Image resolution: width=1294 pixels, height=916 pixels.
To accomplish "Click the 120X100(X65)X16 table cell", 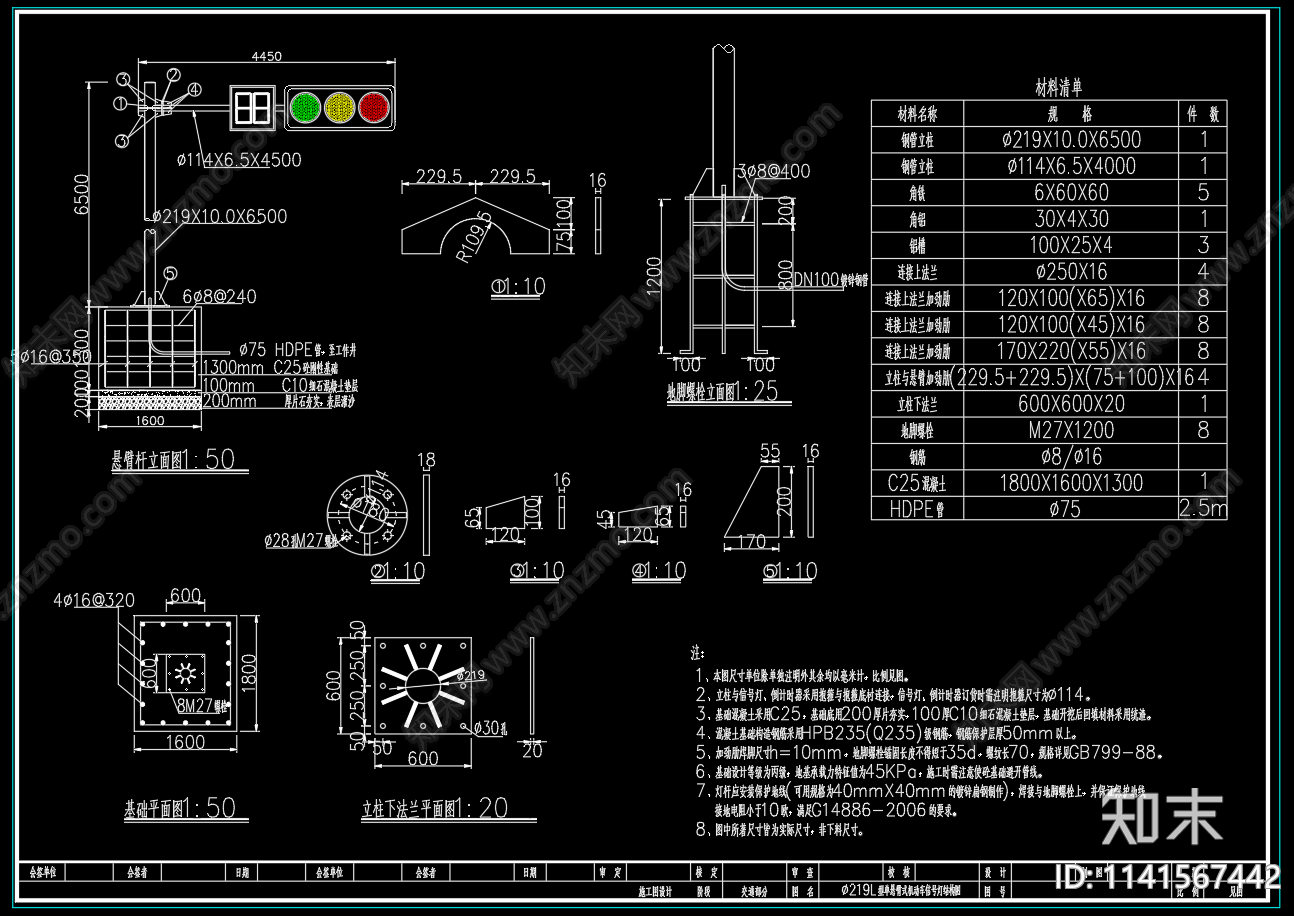I will (x=1072, y=298).
